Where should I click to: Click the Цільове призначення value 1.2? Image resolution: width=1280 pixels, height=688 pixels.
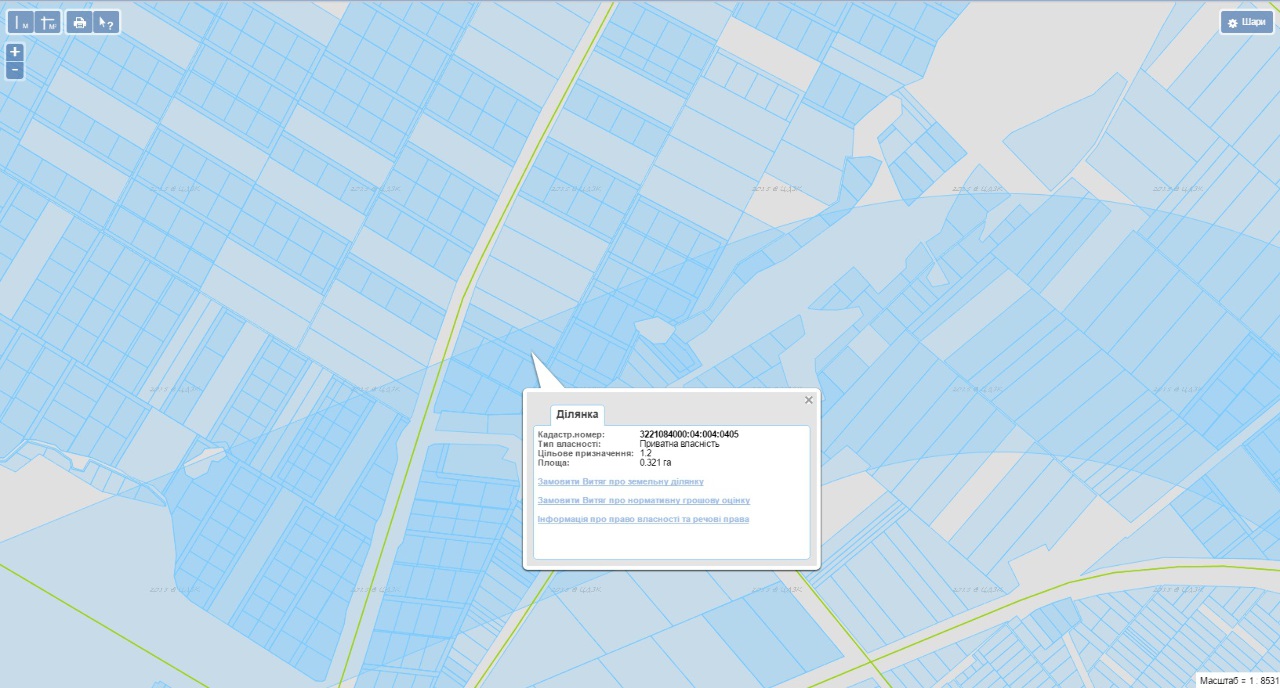click(646, 453)
